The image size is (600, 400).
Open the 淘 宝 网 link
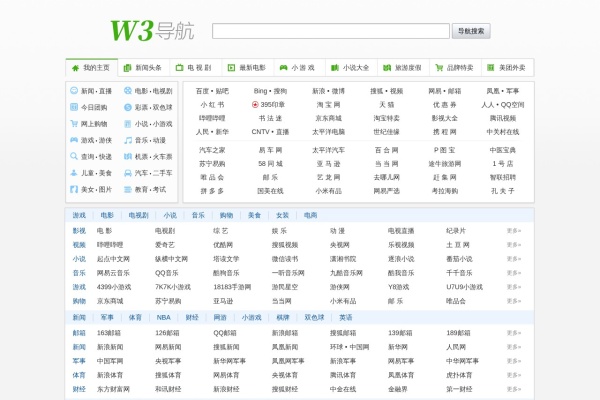[x=328, y=104]
